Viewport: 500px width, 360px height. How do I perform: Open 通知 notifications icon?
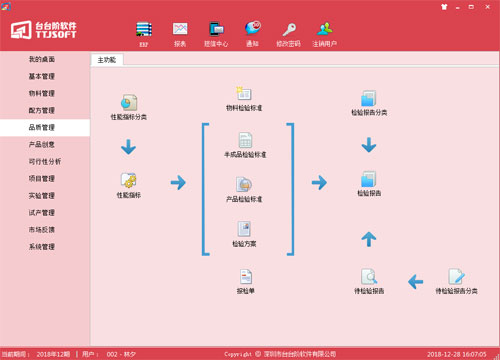pos(253,29)
